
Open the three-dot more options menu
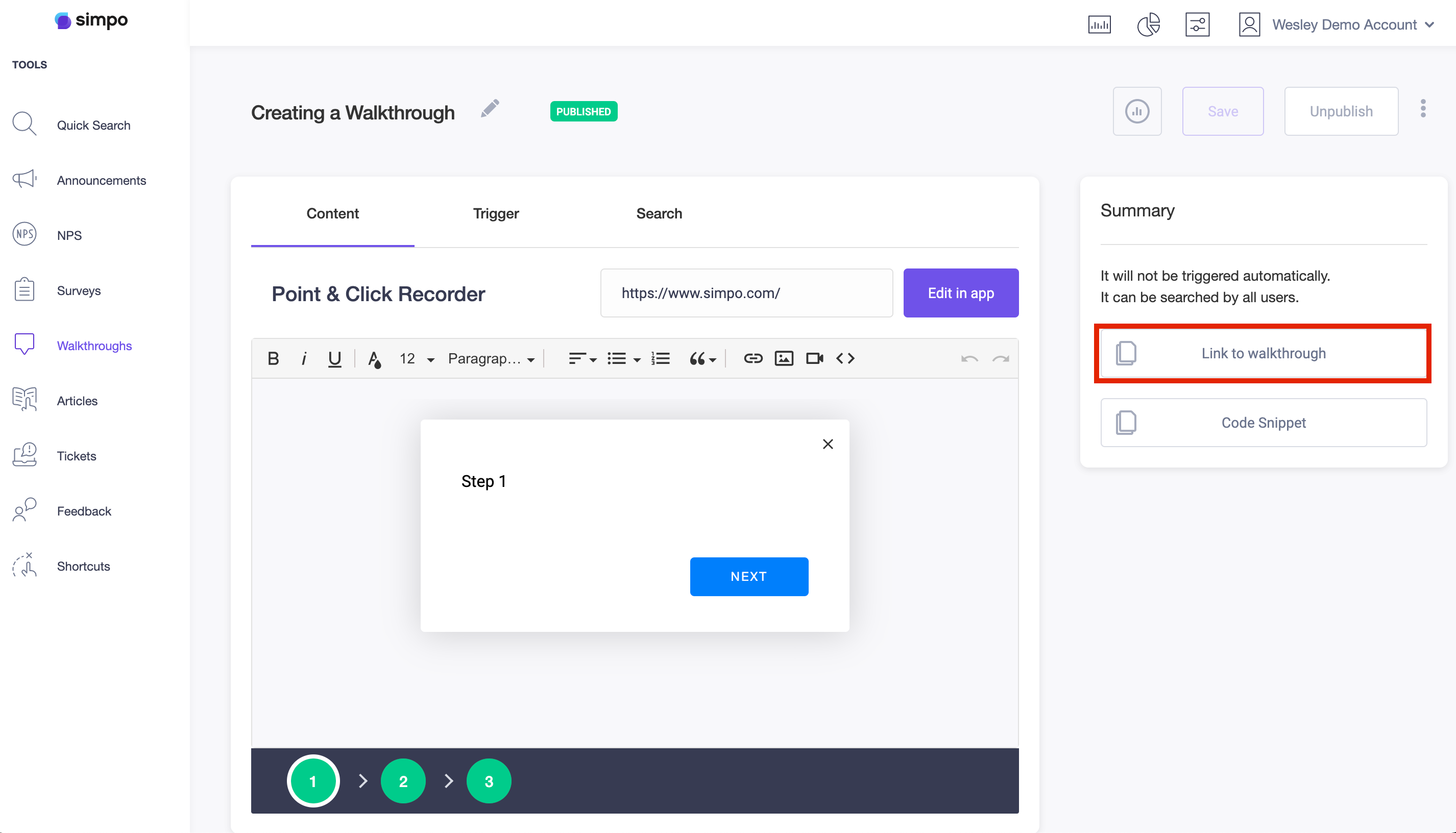click(x=1423, y=109)
